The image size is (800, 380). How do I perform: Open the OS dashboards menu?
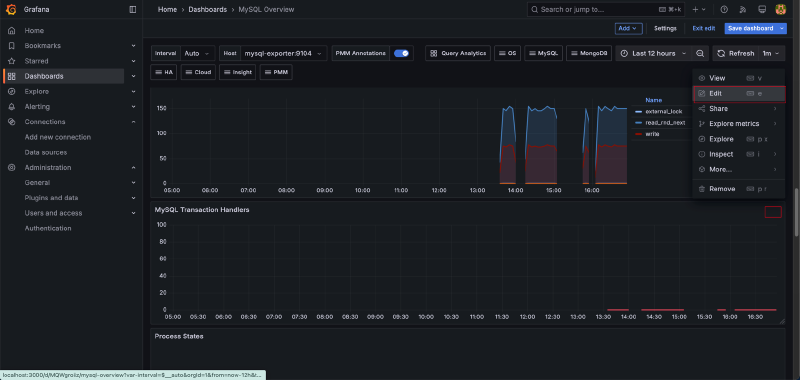[507, 53]
